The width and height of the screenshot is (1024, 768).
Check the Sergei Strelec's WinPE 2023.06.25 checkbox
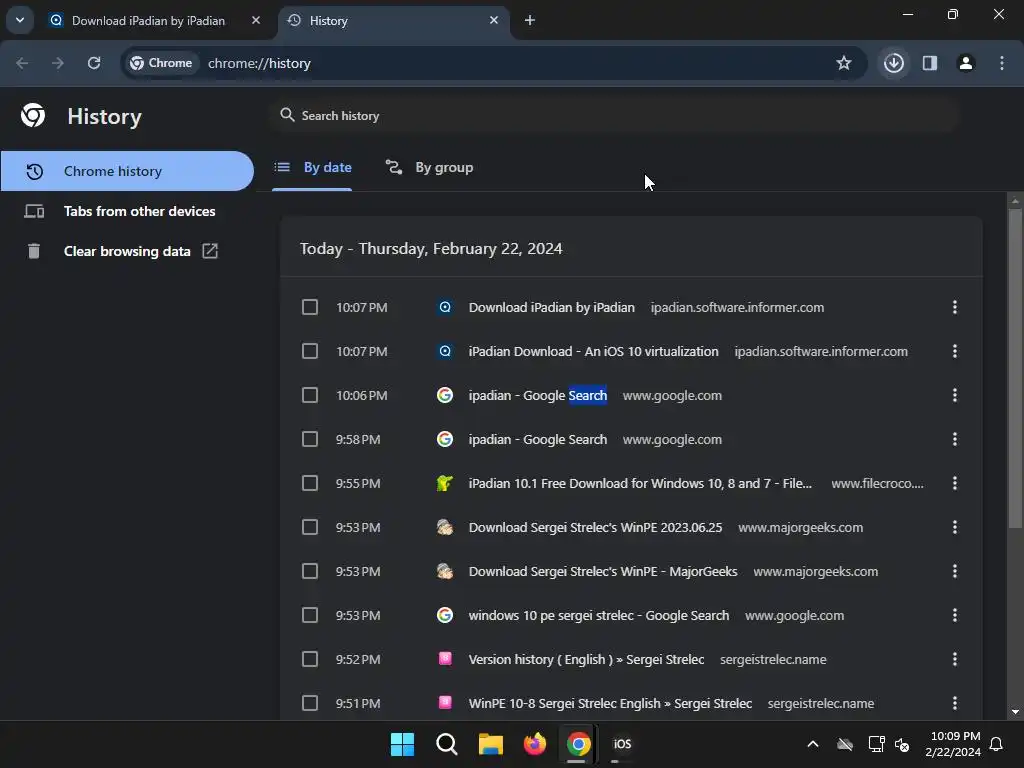point(310,527)
